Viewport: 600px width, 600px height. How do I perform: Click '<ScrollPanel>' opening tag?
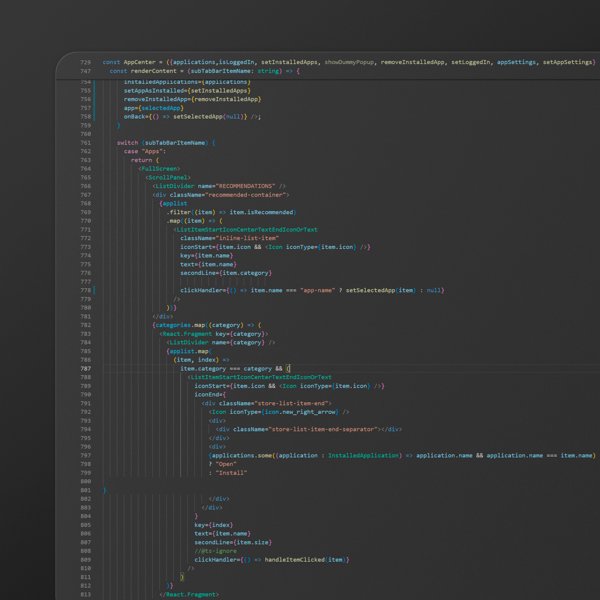click(168, 178)
